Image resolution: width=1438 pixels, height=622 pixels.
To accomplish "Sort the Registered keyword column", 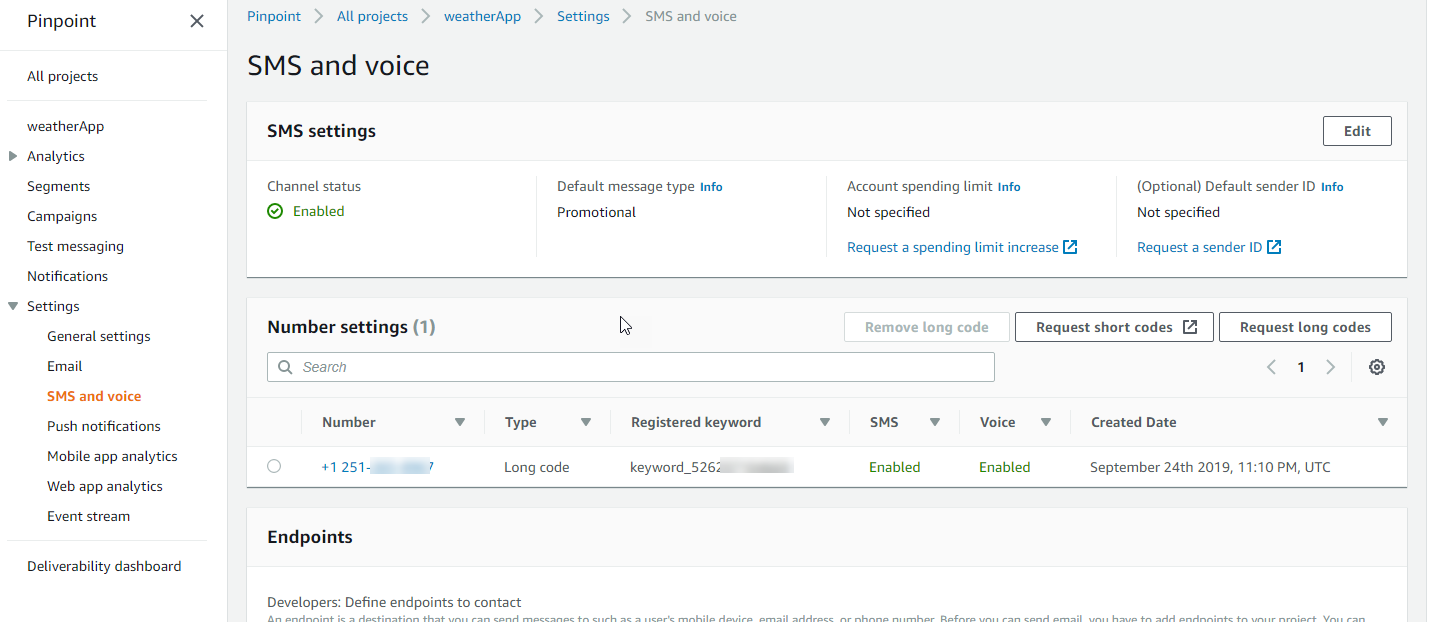I will point(825,422).
